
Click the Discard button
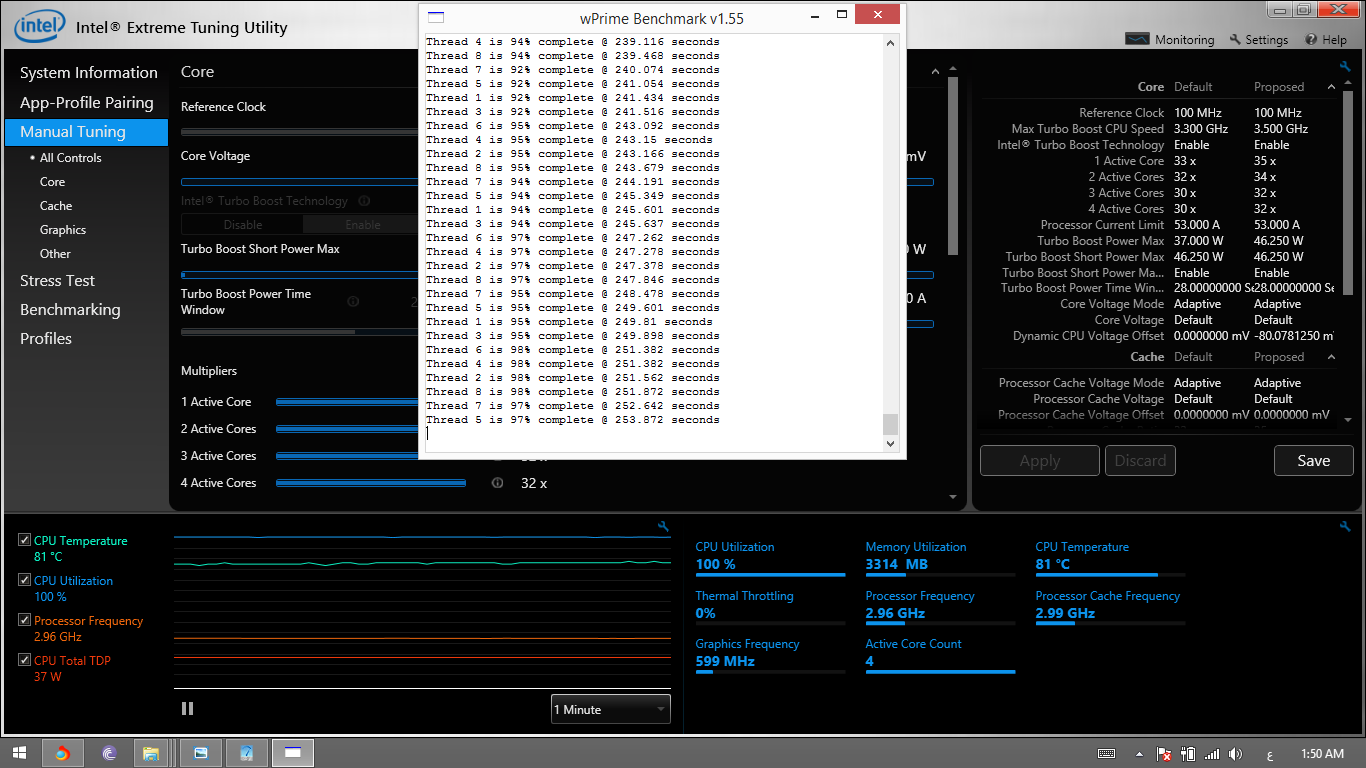pyautogui.click(x=1140, y=461)
